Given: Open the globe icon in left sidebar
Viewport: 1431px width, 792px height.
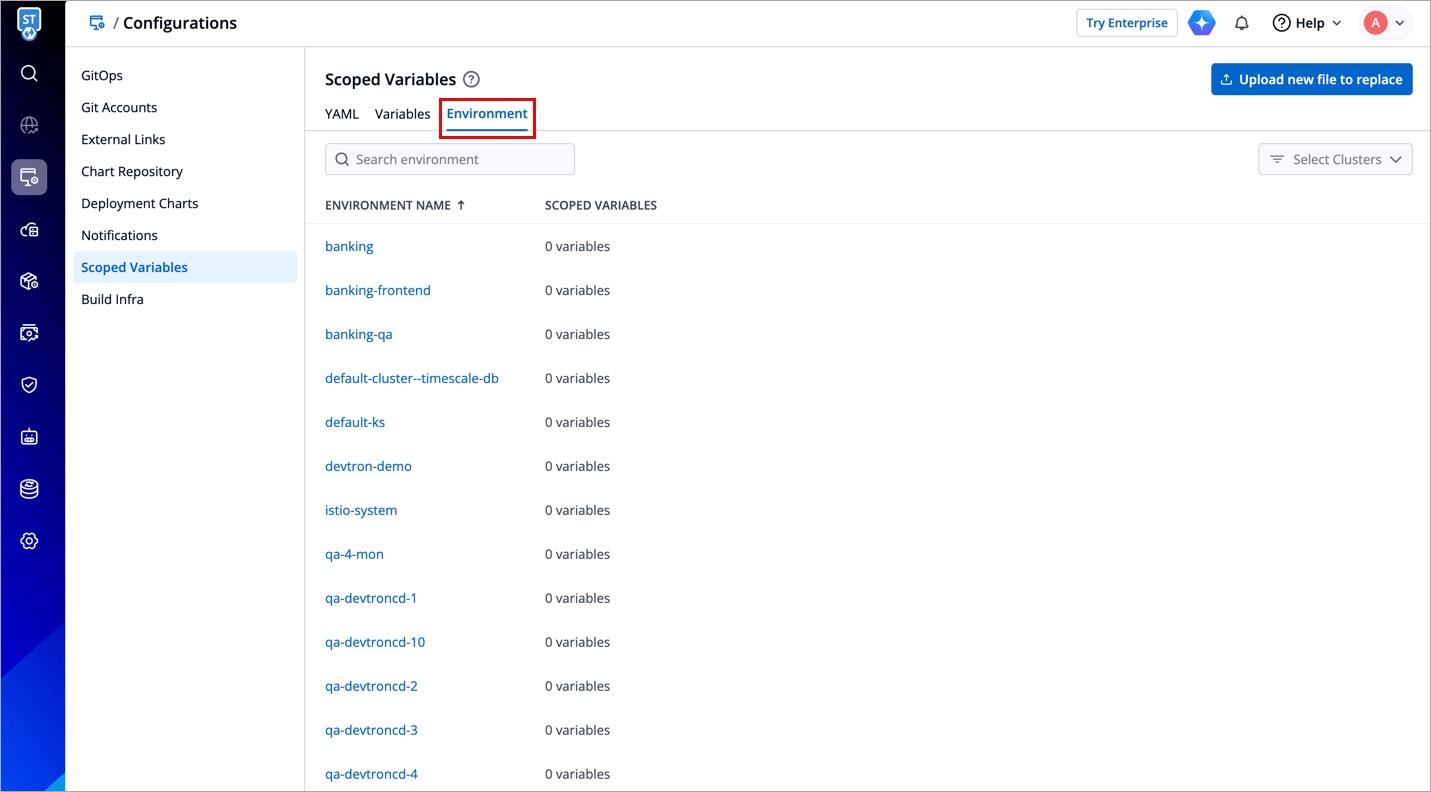Looking at the screenshot, I should click(29, 125).
